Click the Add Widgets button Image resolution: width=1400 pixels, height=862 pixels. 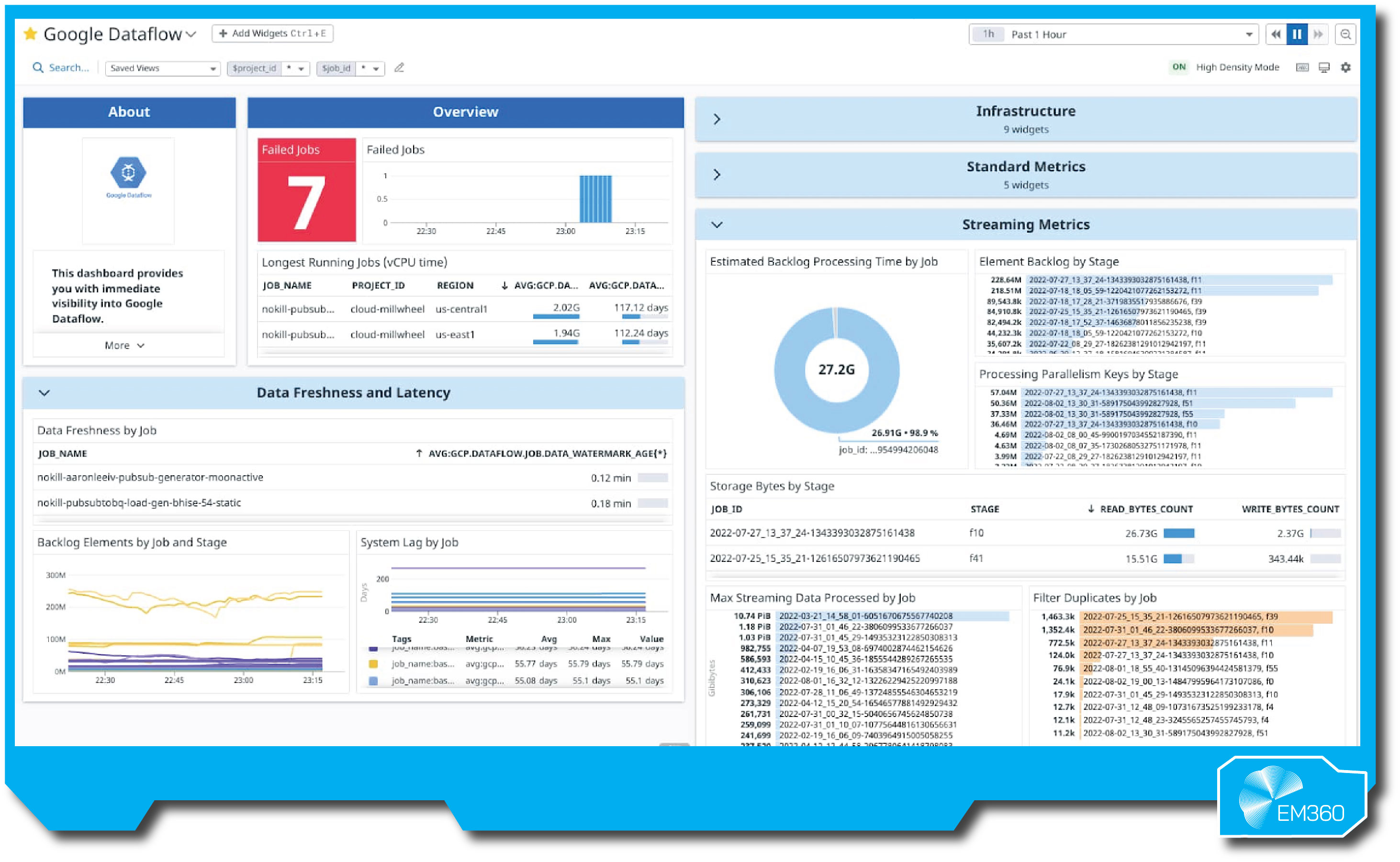click(272, 33)
